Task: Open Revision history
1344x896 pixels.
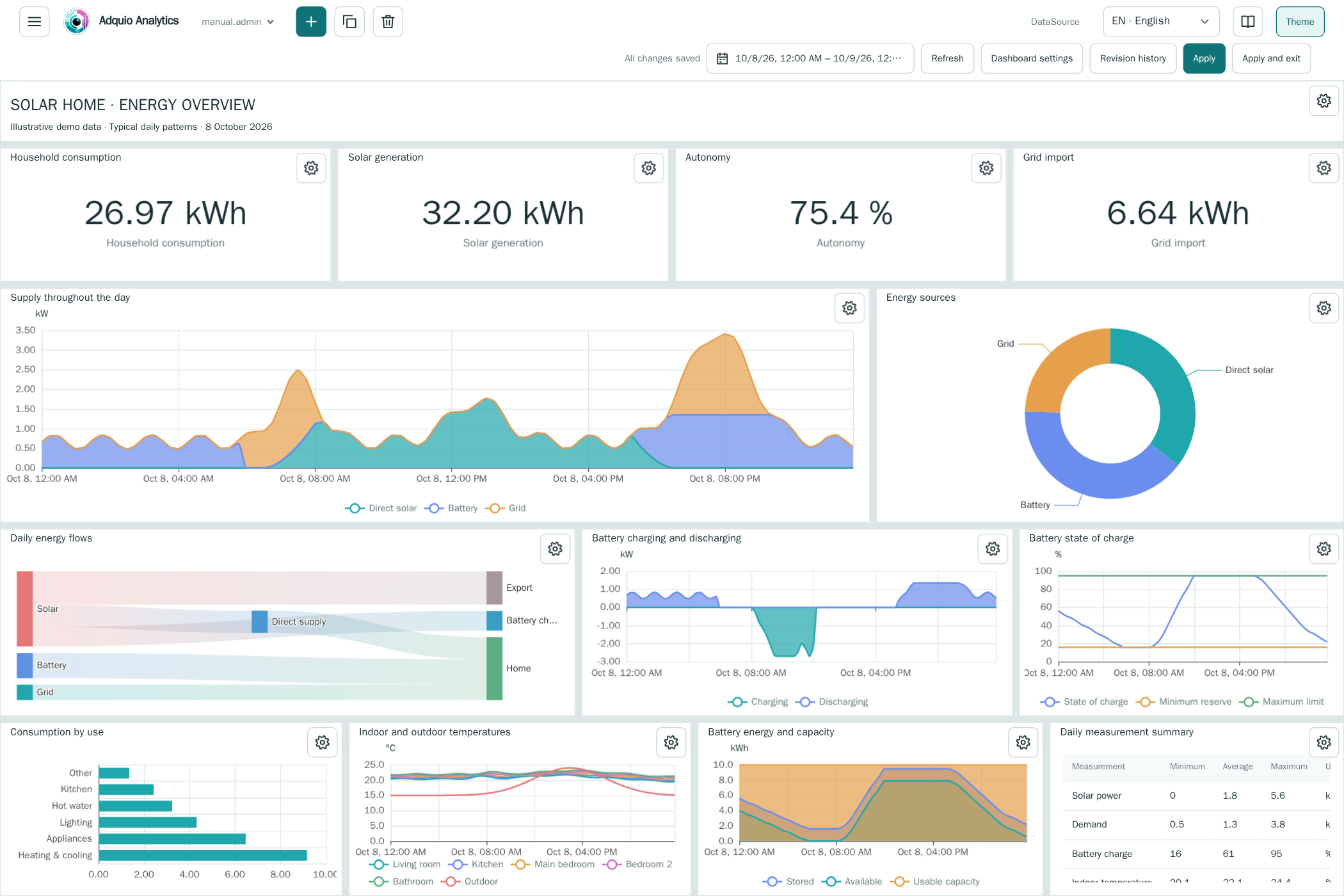Action: click(x=1133, y=58)
